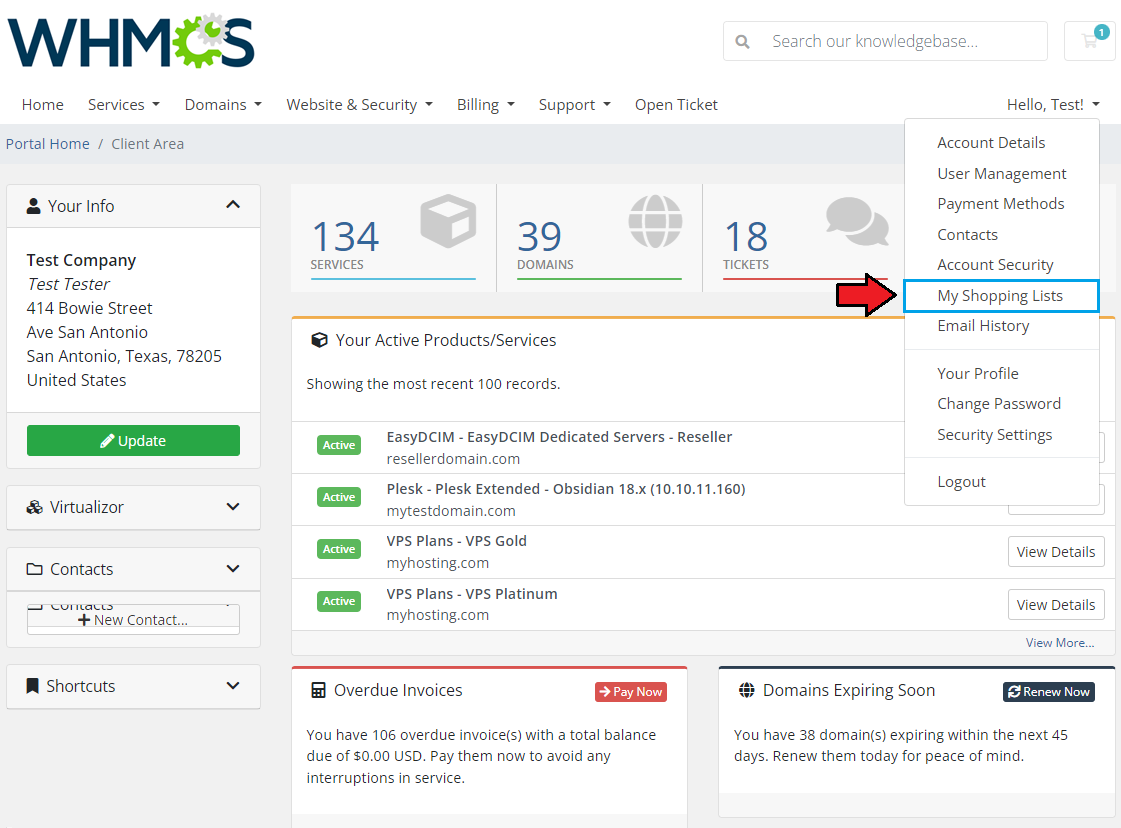Select My Shopping Lists
1121x828 pixels.
point(1001,296)
